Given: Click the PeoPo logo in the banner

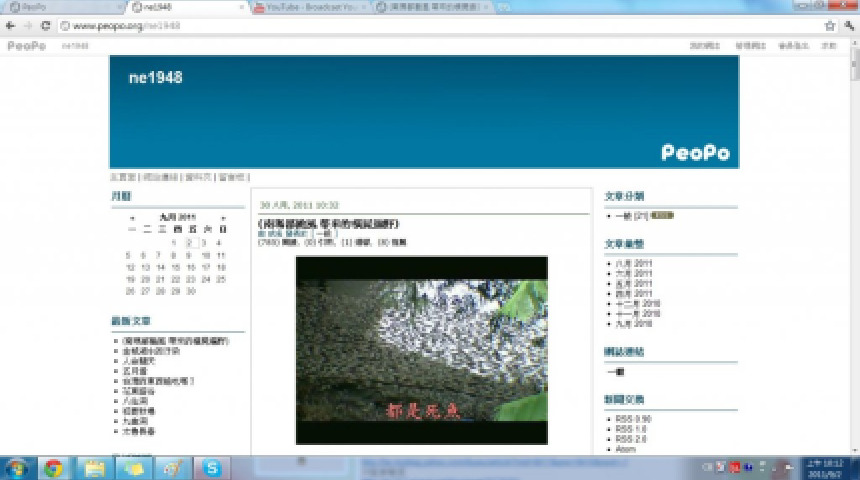Looking at the screenshot, I should (695, 153).
